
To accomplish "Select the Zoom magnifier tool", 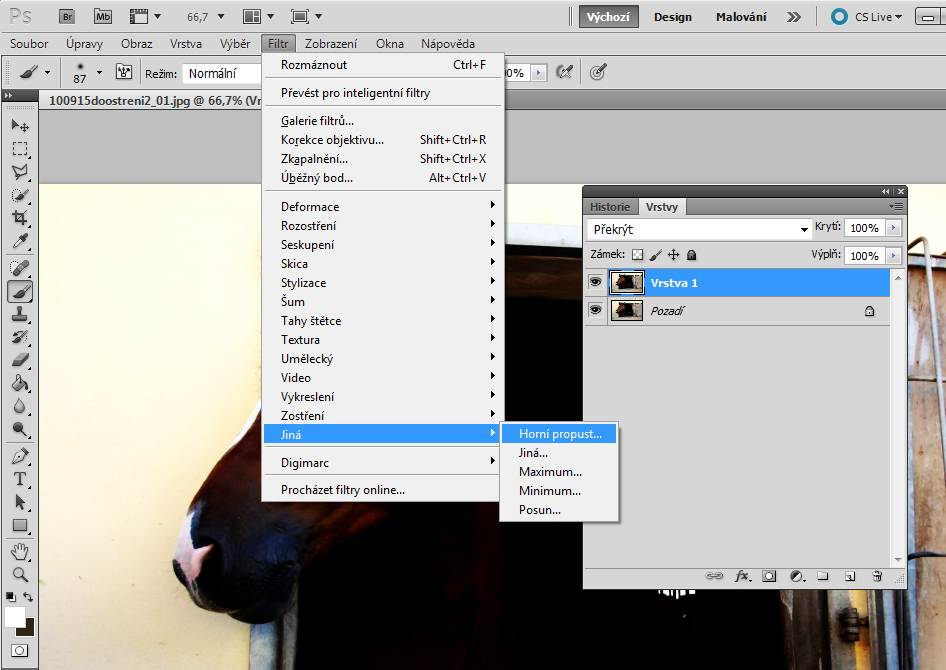I will pos(19,574).
